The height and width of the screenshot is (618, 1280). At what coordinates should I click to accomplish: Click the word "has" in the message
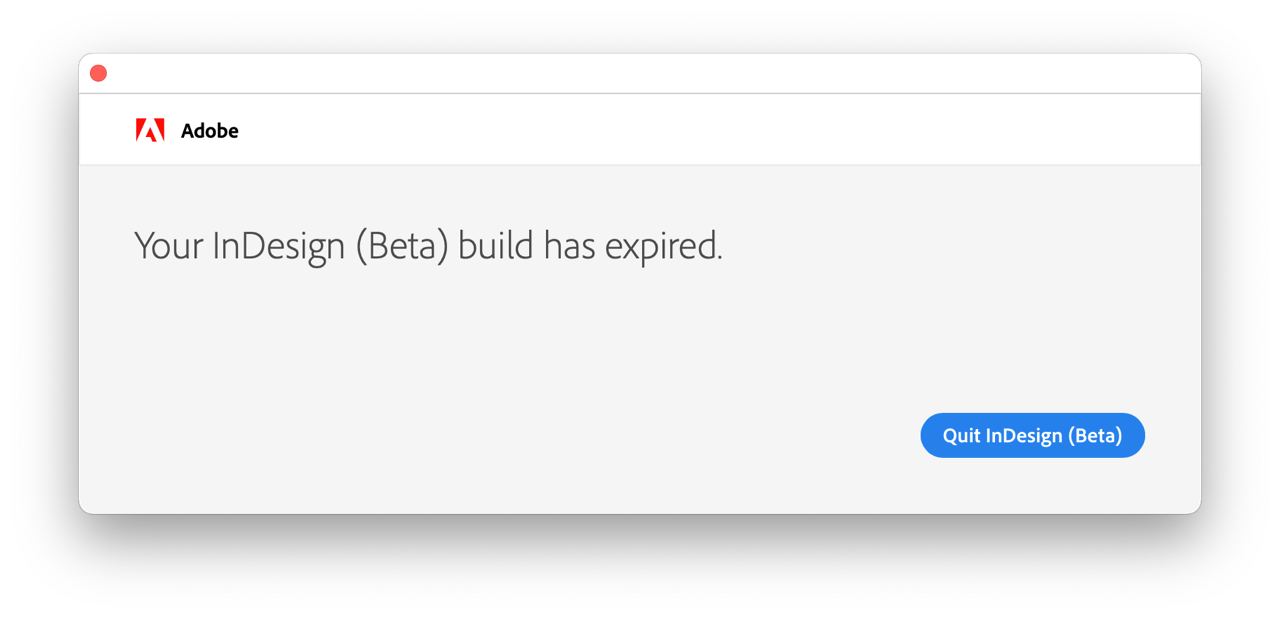tap(570, 246)
